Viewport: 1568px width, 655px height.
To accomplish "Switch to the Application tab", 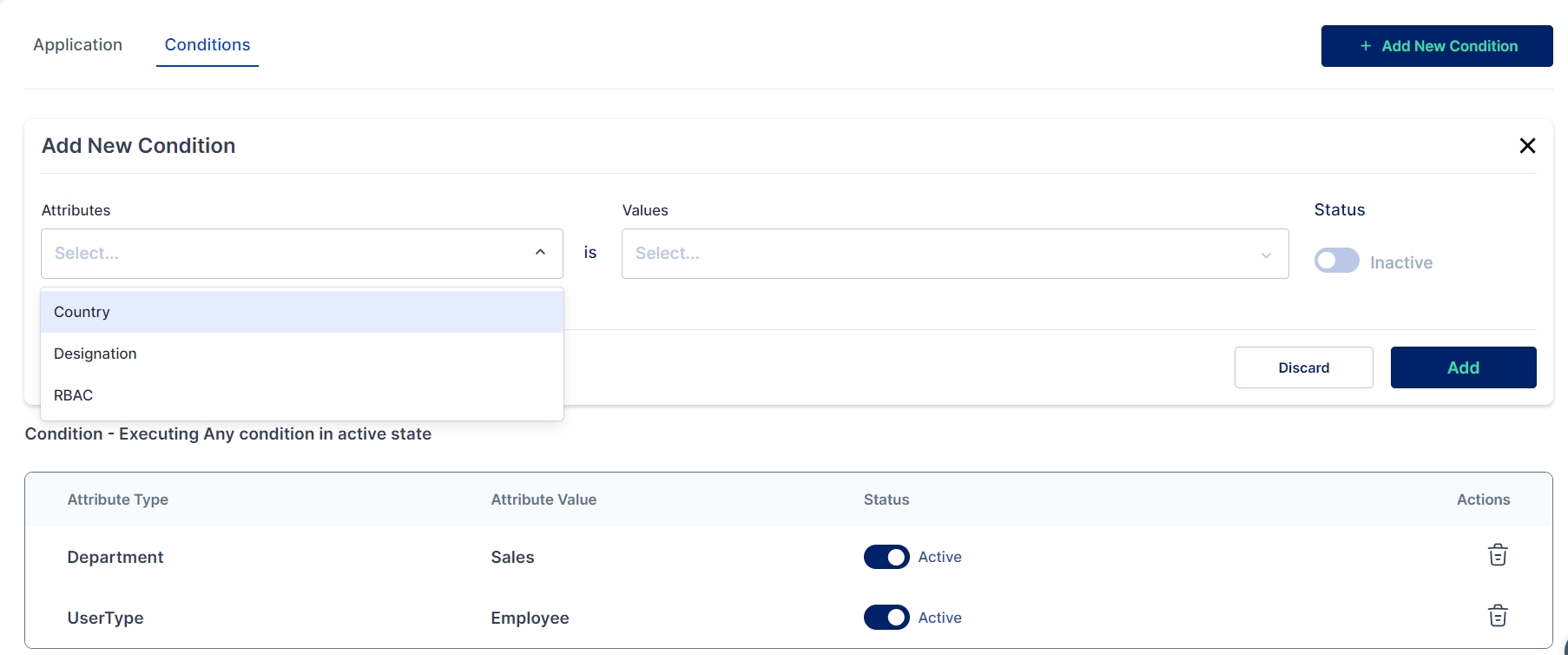I will (77, 45).
